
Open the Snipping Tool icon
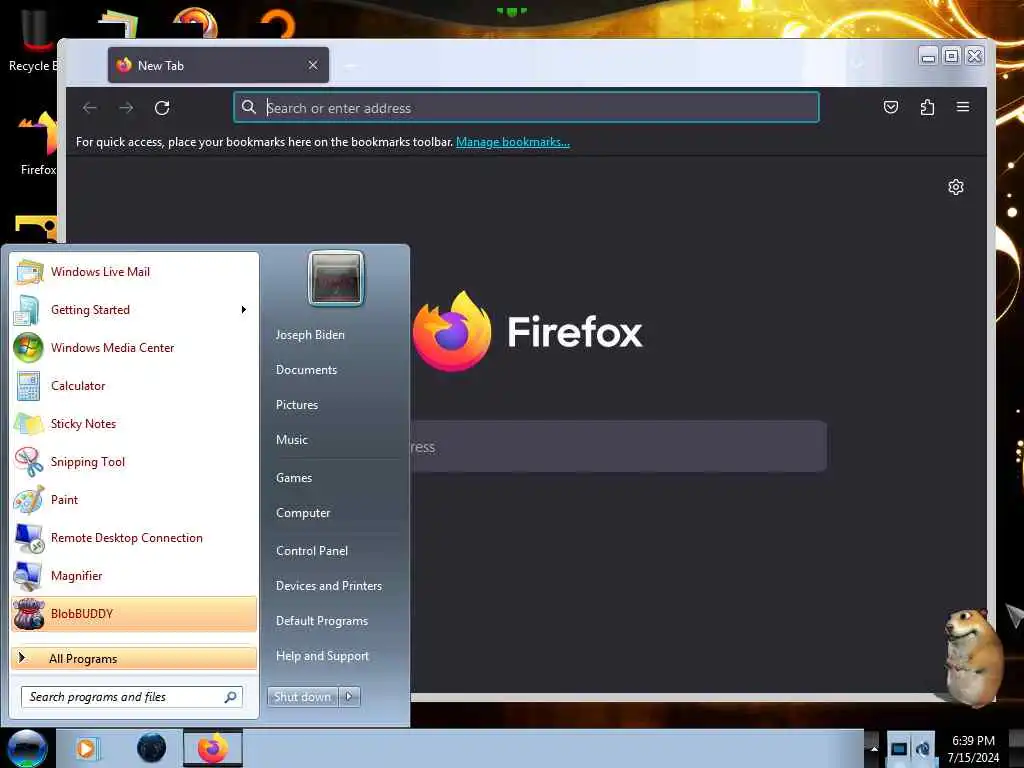[28, 462]
